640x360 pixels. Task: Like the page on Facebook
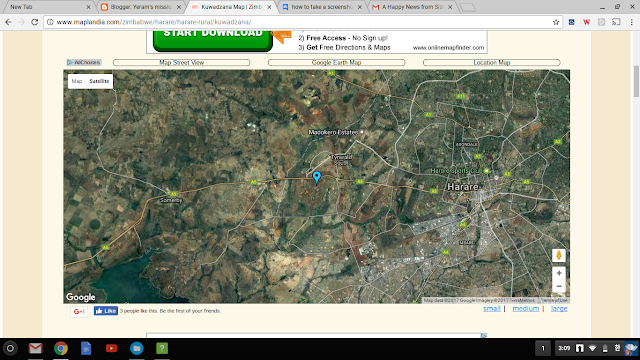pyautogui.click(x=106, y=311)
